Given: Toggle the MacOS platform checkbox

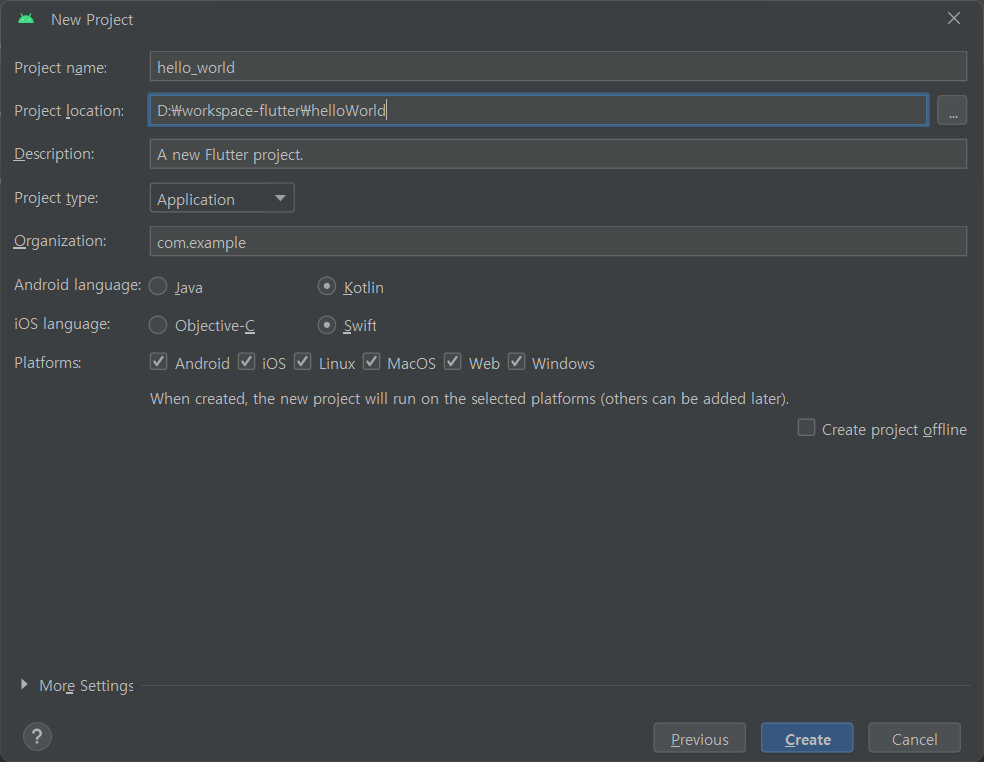Looking at the screenshot, I should 372,362.
